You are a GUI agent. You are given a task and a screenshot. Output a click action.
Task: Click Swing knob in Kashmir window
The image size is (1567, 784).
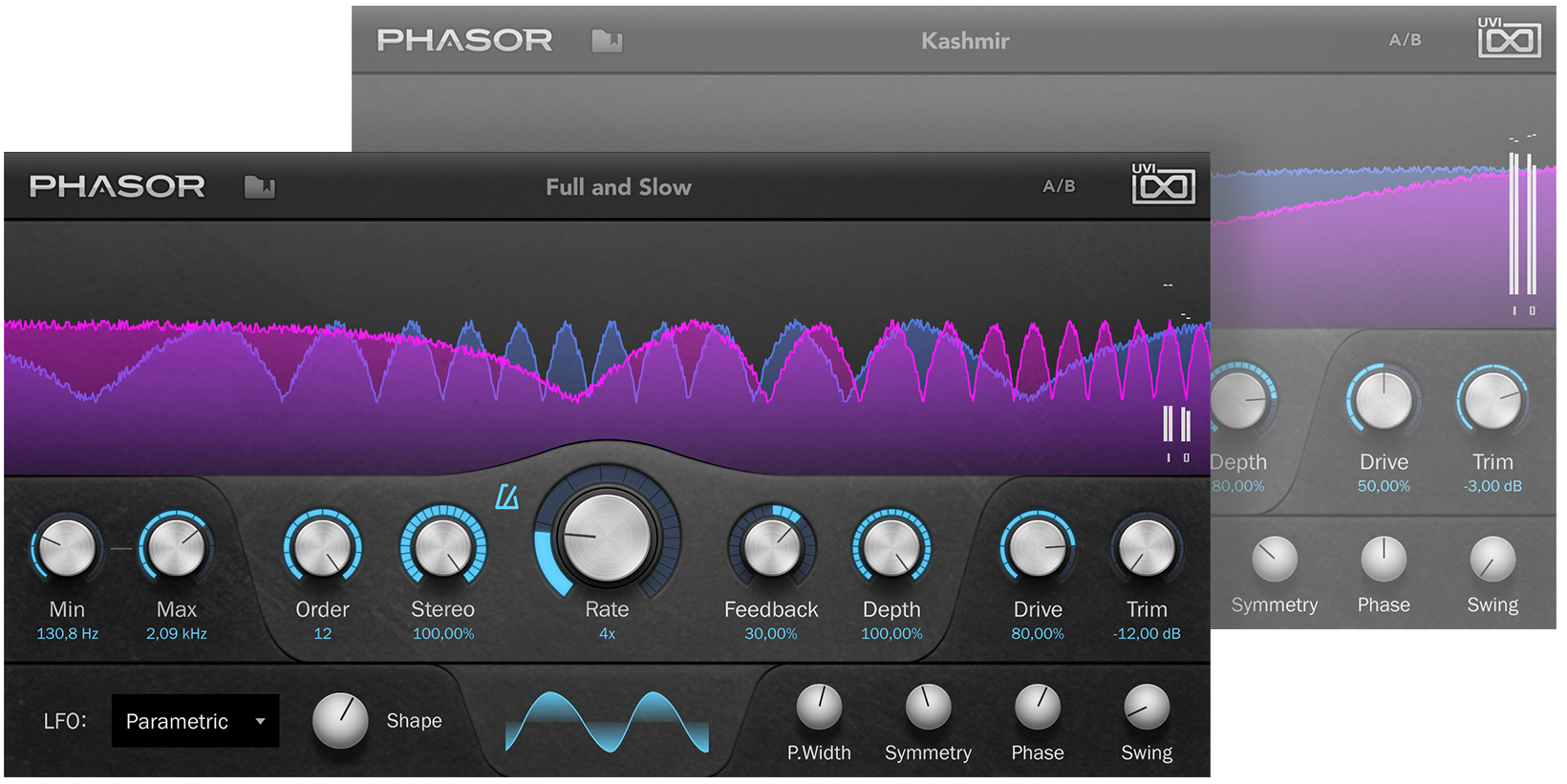[1492, 559]
